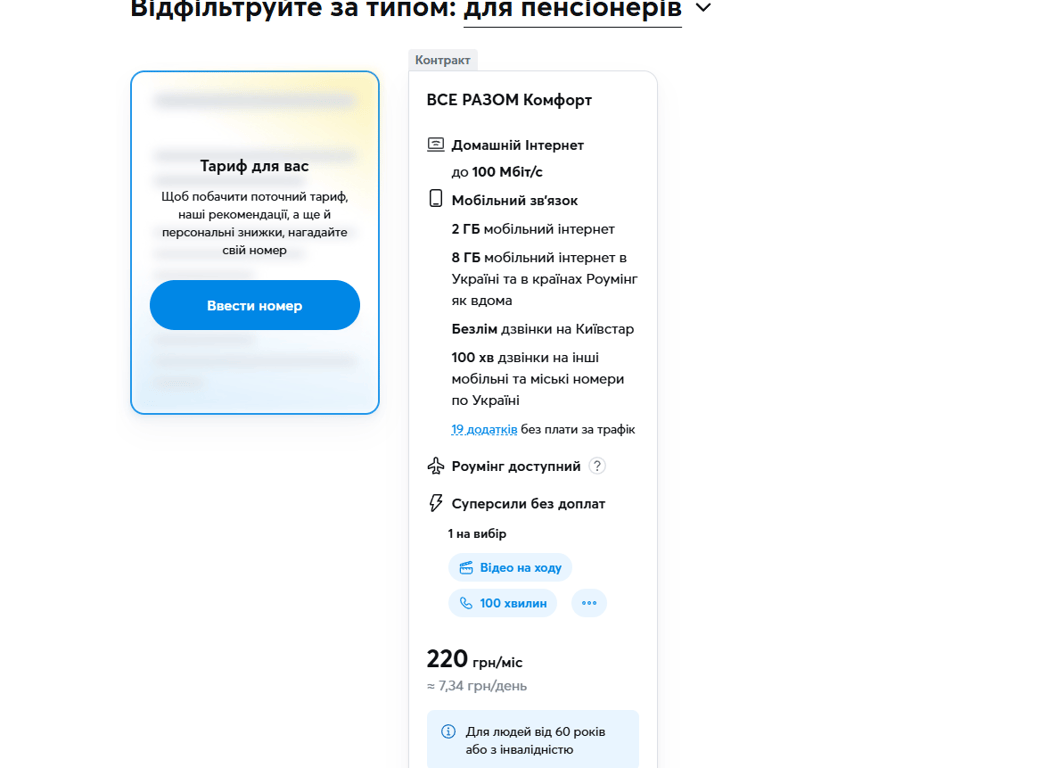Screen dimensions: 1043x768
Task: Select the 'Відео на ходу' superpower label
Action: point(520,568)
